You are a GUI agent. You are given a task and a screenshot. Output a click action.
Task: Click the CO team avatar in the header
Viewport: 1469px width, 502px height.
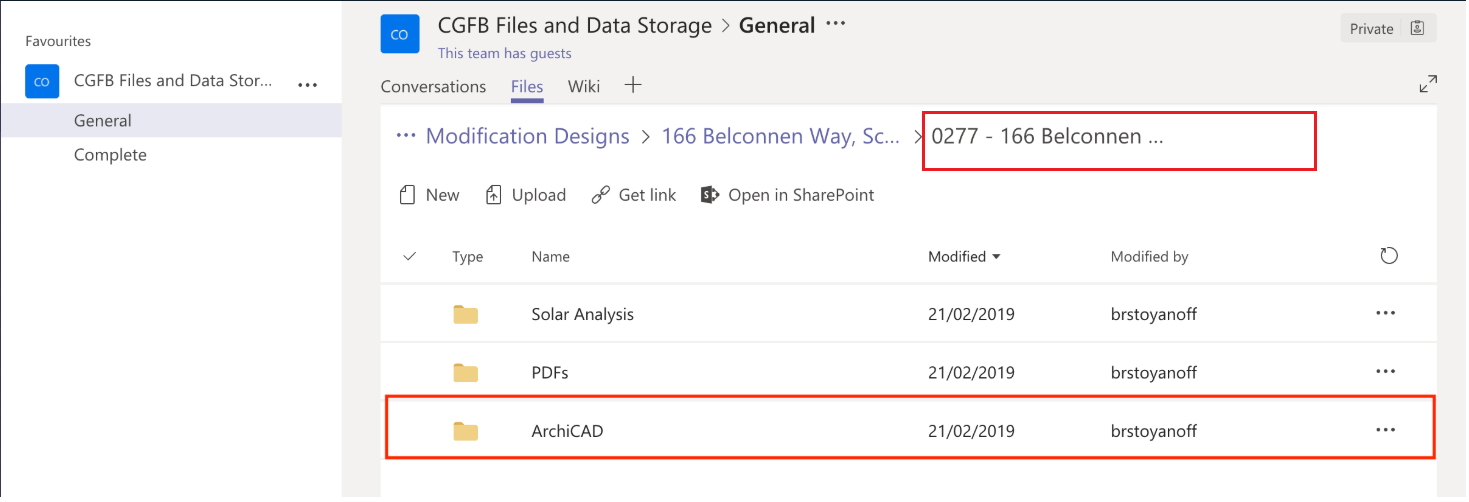(400, 34)
